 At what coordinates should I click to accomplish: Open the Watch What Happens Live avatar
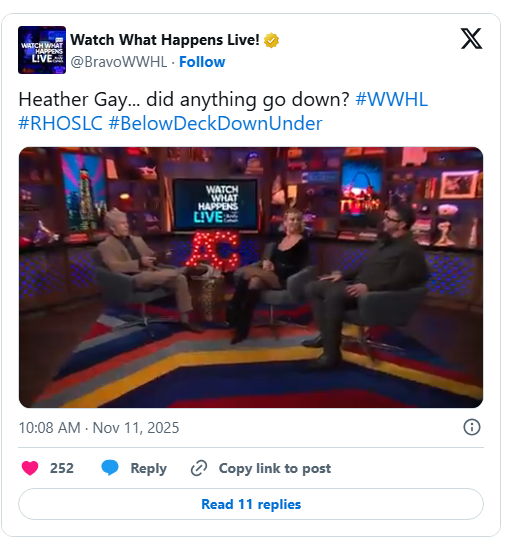point(42,50)
